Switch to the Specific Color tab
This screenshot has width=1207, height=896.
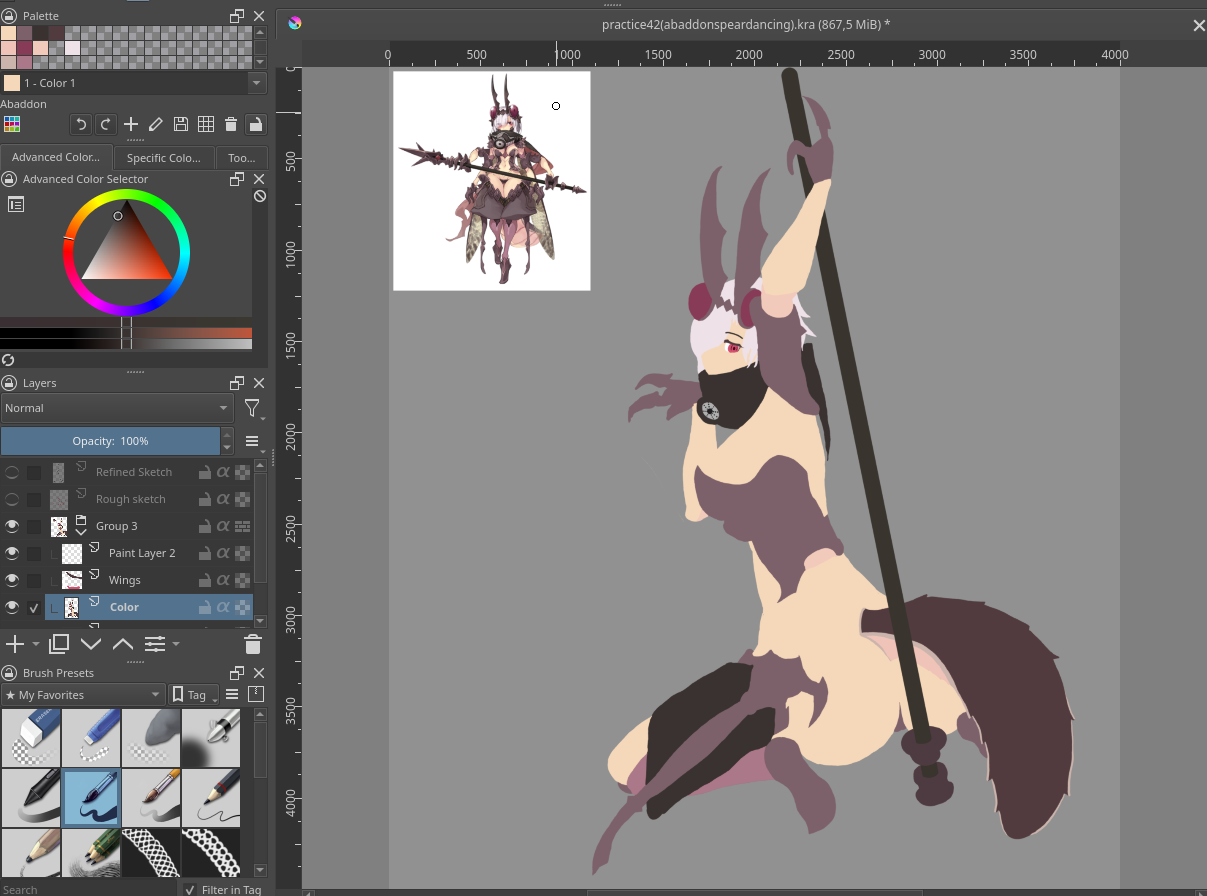163,158
